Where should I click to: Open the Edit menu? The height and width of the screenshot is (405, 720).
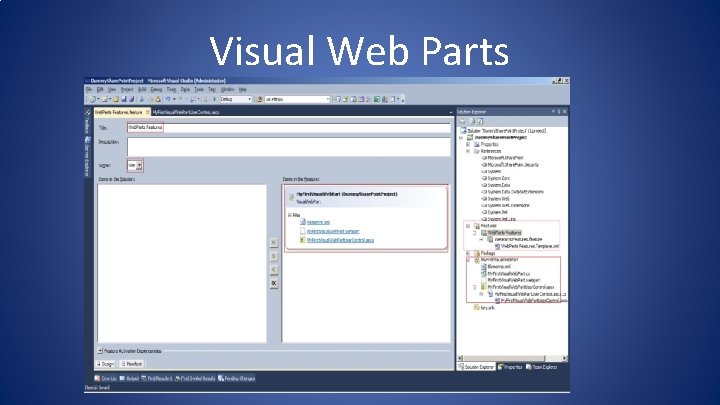[100, 90]
